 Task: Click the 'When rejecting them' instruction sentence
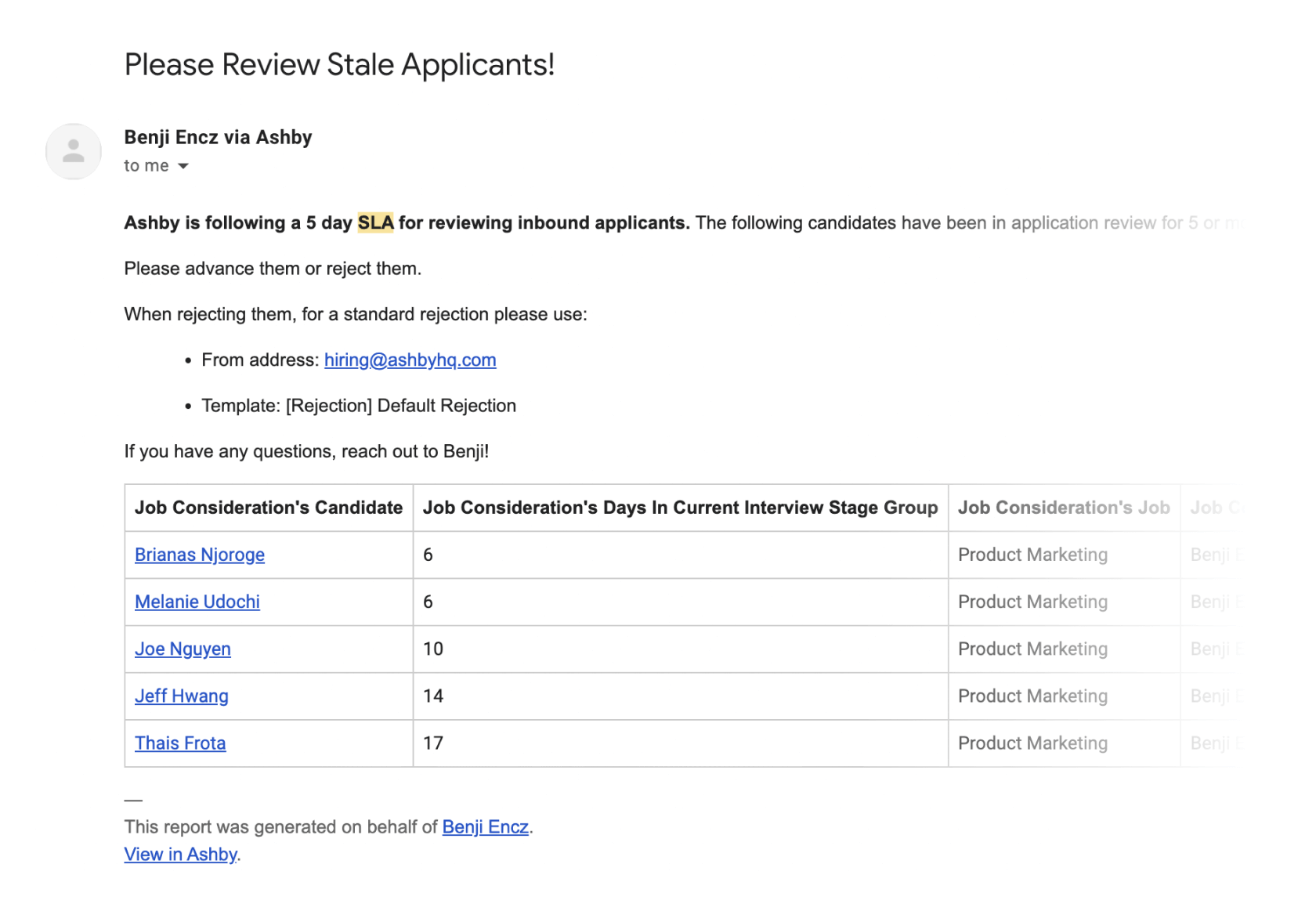tap(356, 314)
